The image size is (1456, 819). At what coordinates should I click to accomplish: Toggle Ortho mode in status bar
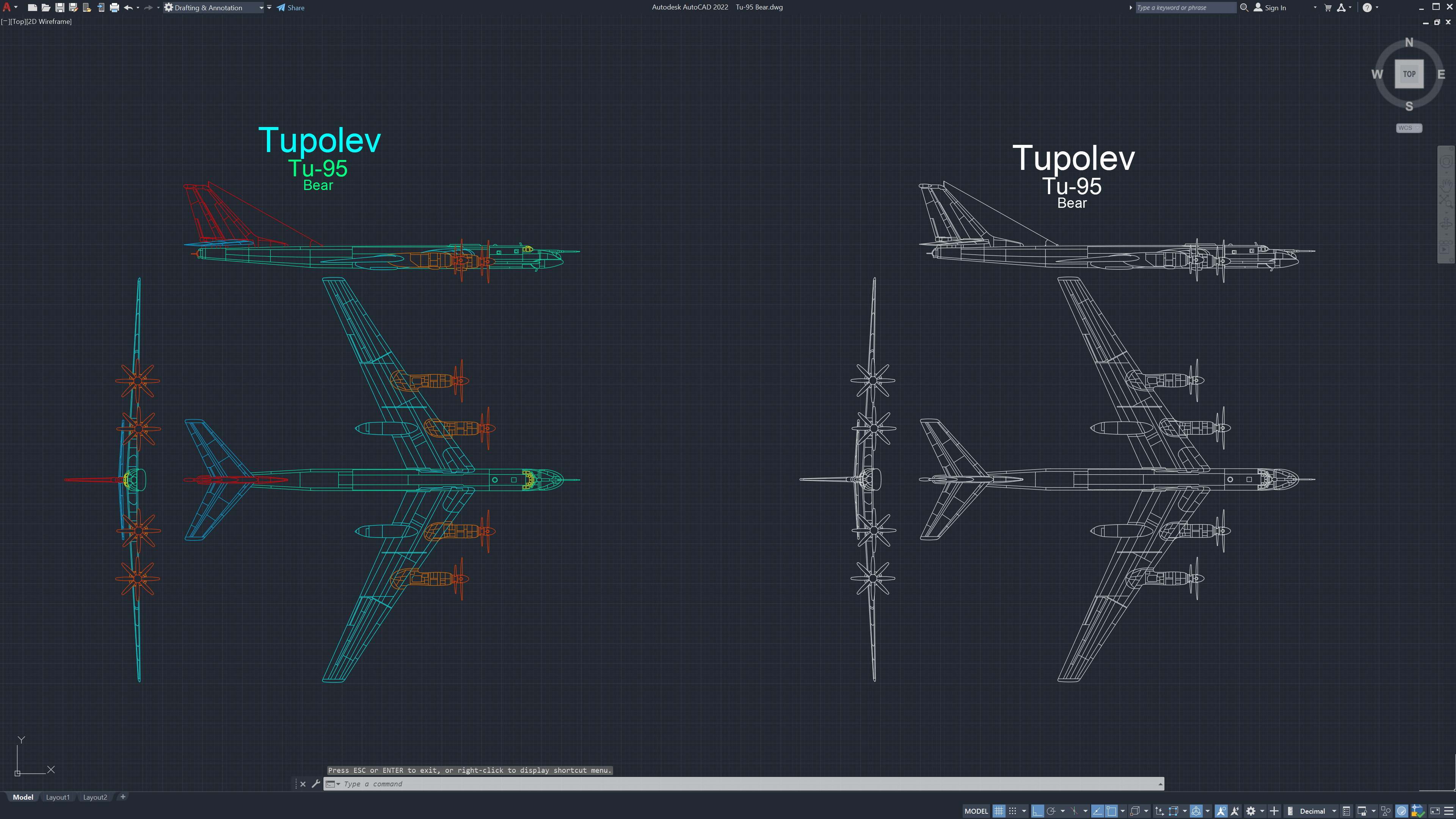point(1037,811)
